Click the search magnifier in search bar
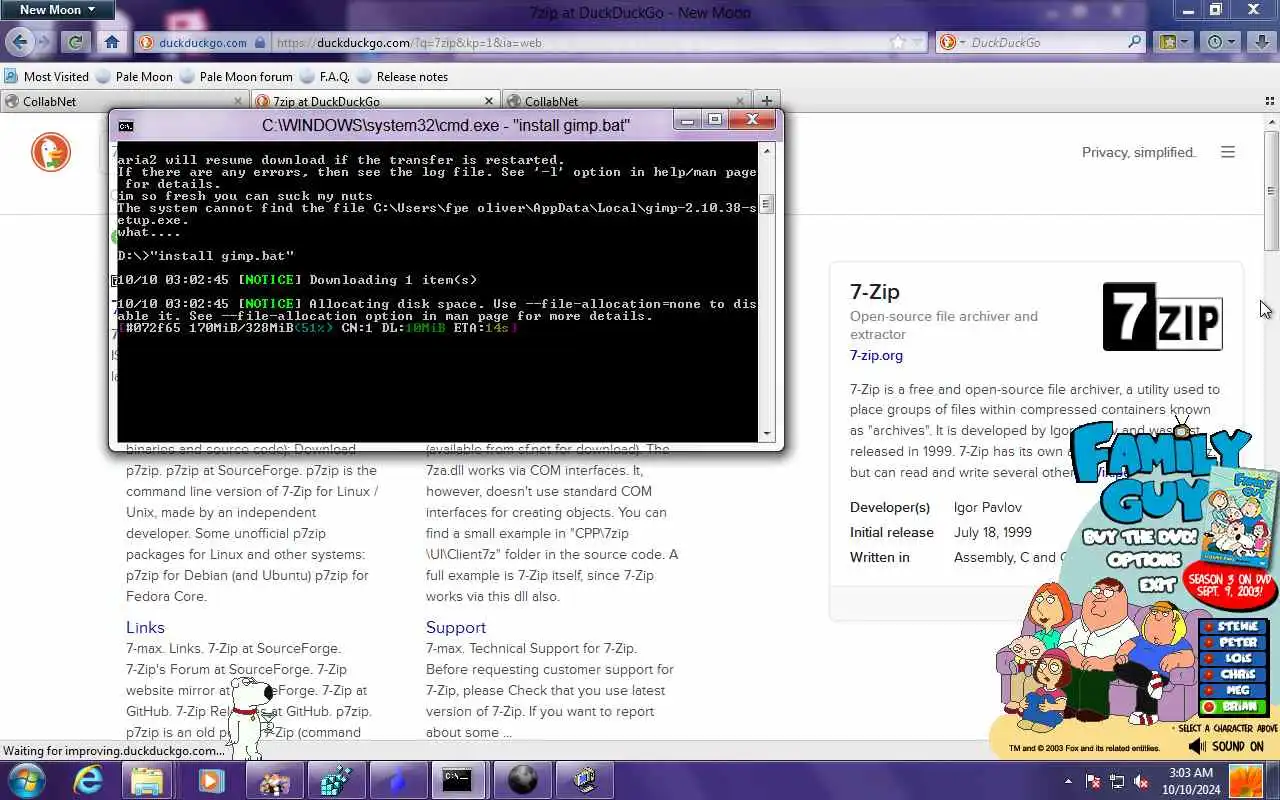The image size is (1280, 800). click(x=1135, y=42)
